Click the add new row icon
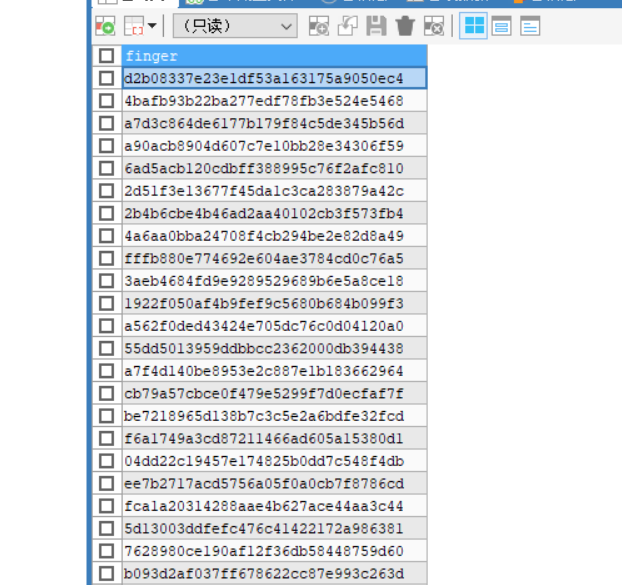This screenshot has height=585, width=622. tap(105, 26)
